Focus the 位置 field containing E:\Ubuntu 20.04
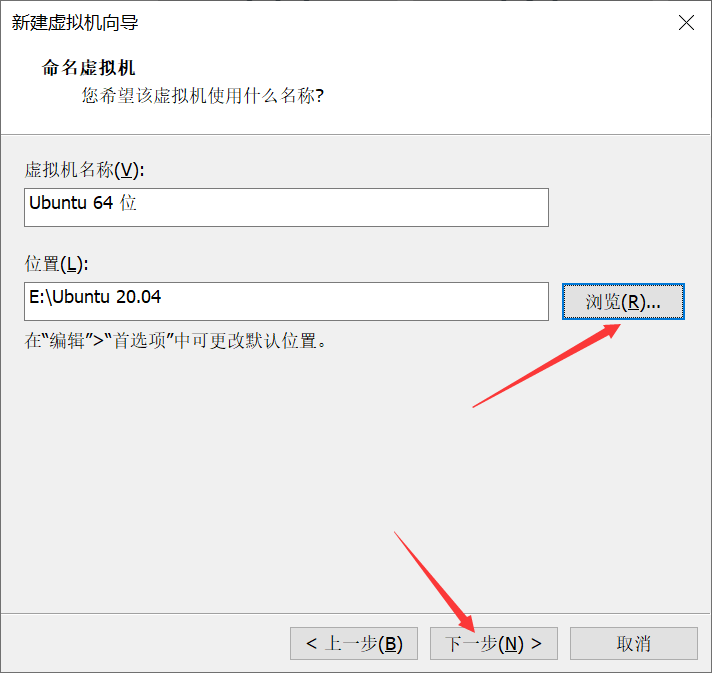The image size is (712, 673). click(286, 302)
